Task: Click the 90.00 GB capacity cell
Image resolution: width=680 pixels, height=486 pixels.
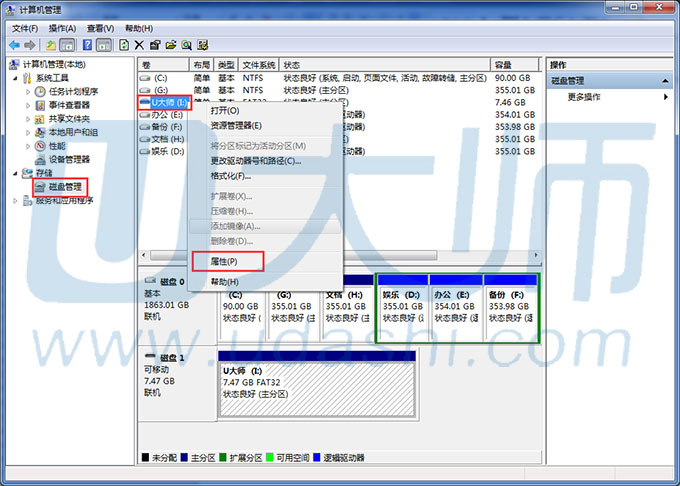Action: click(x=513, y=78)
